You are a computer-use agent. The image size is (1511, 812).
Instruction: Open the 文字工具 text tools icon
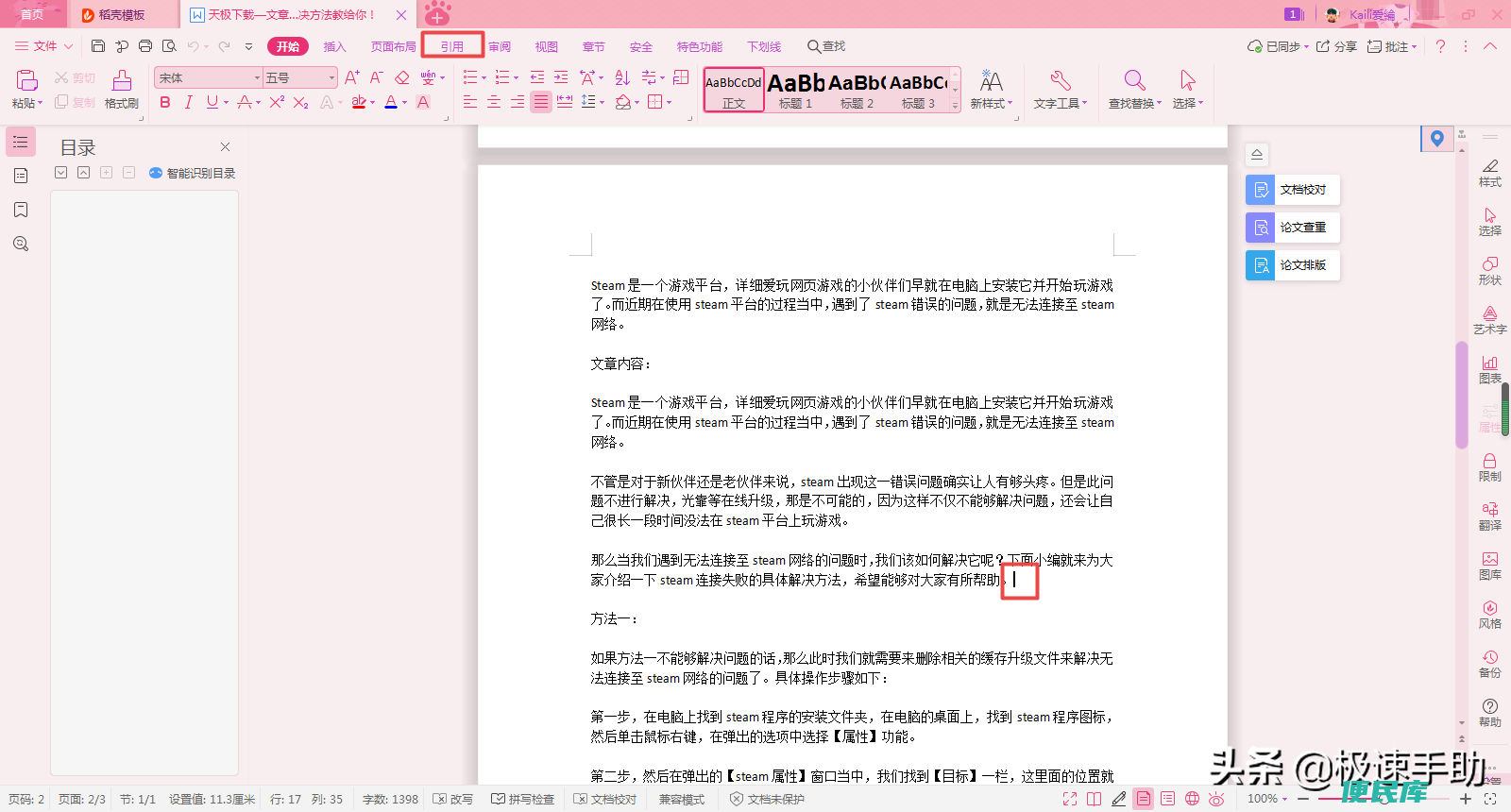pyautogui.click(x=1060, y=89)
